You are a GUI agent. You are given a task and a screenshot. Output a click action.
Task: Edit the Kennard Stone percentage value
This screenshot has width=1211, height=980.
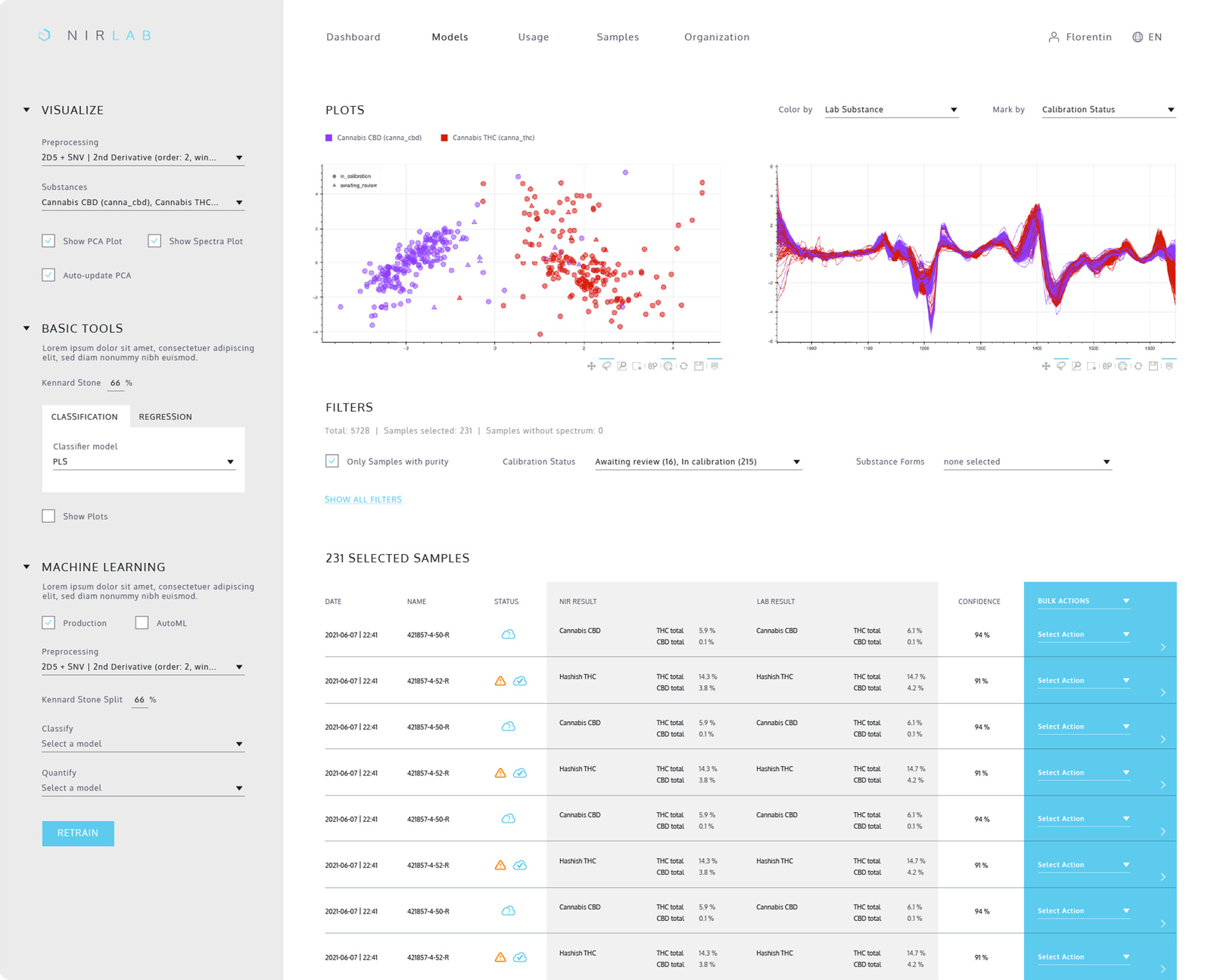115,383
